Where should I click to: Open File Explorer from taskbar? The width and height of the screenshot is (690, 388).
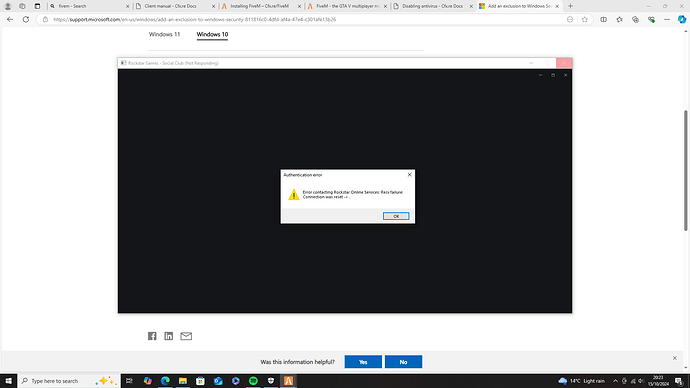coord(183,381)
